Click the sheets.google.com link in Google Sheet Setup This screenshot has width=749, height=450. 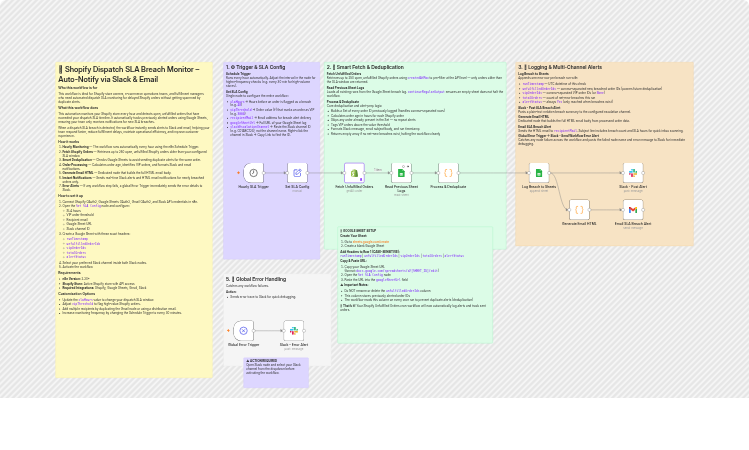click(x=371, y=242)
